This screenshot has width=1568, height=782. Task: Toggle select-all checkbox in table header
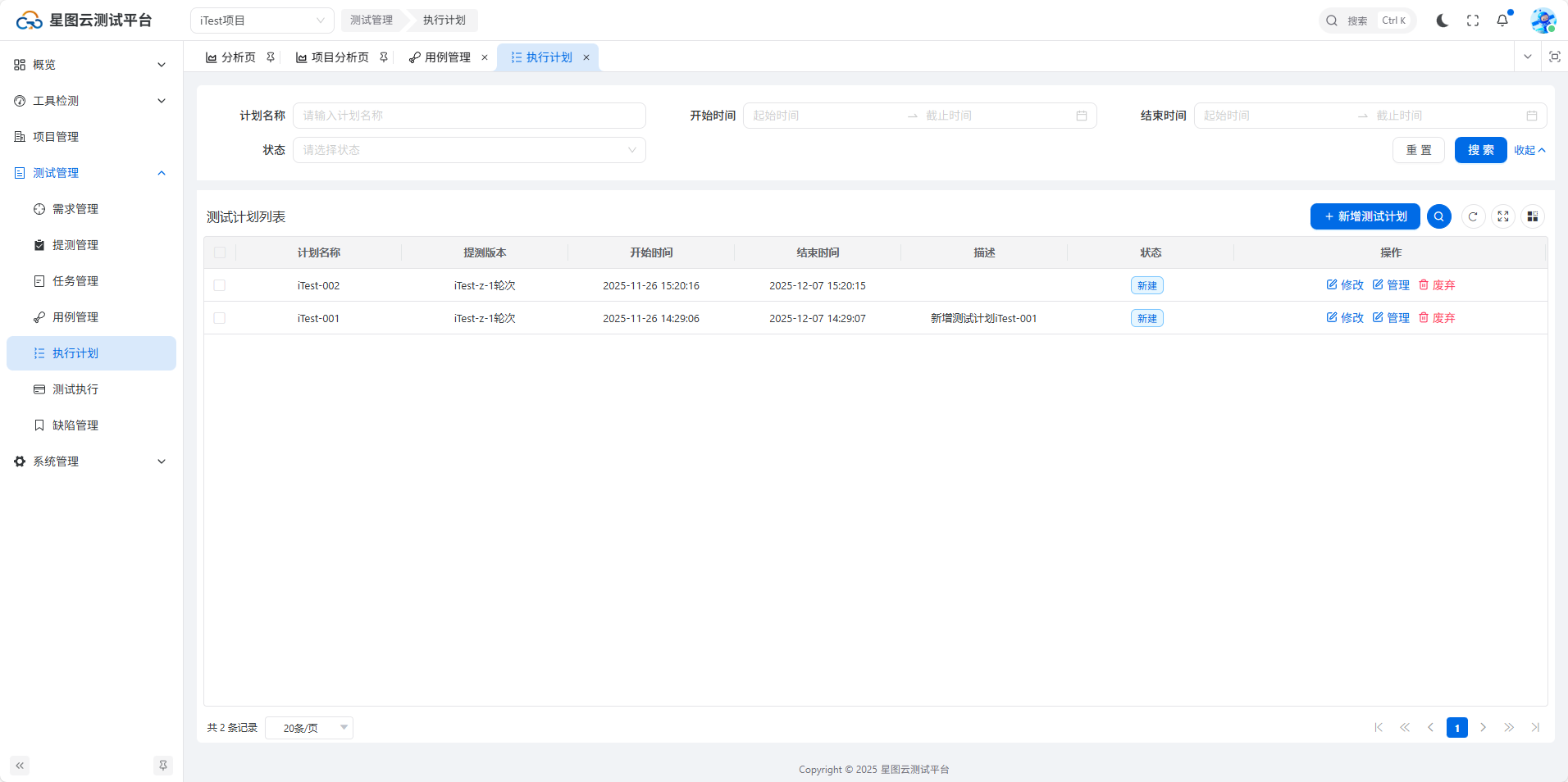coord(220,252)
